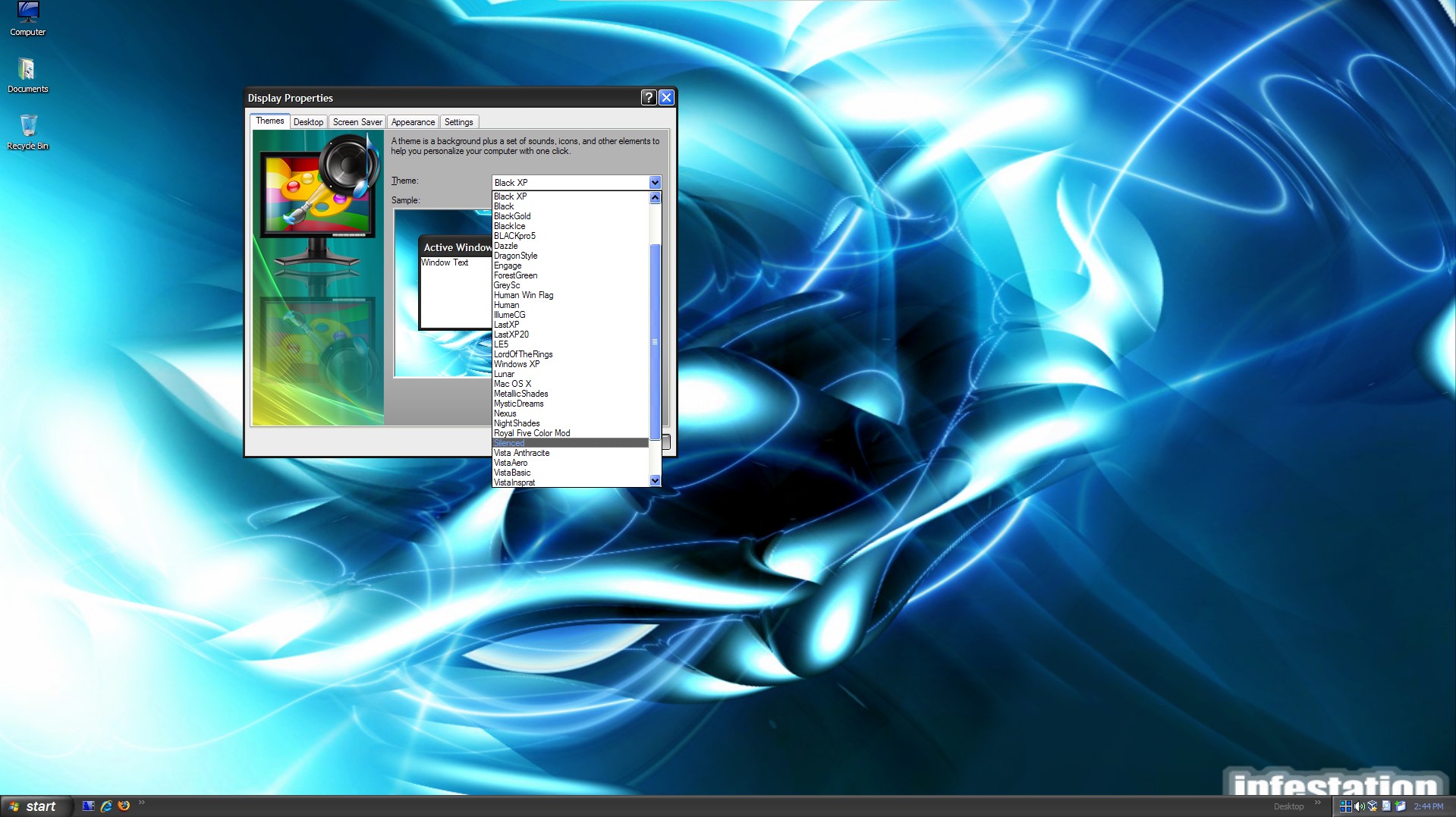
Task: Click the theme list scroll down arrow
Action: tap(655, 480)
